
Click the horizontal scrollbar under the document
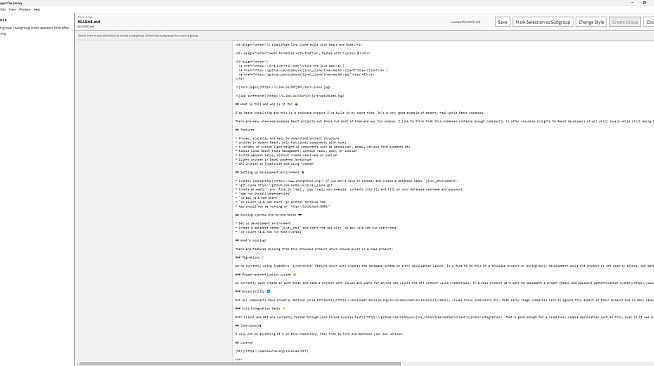click(x=240, y=363)
